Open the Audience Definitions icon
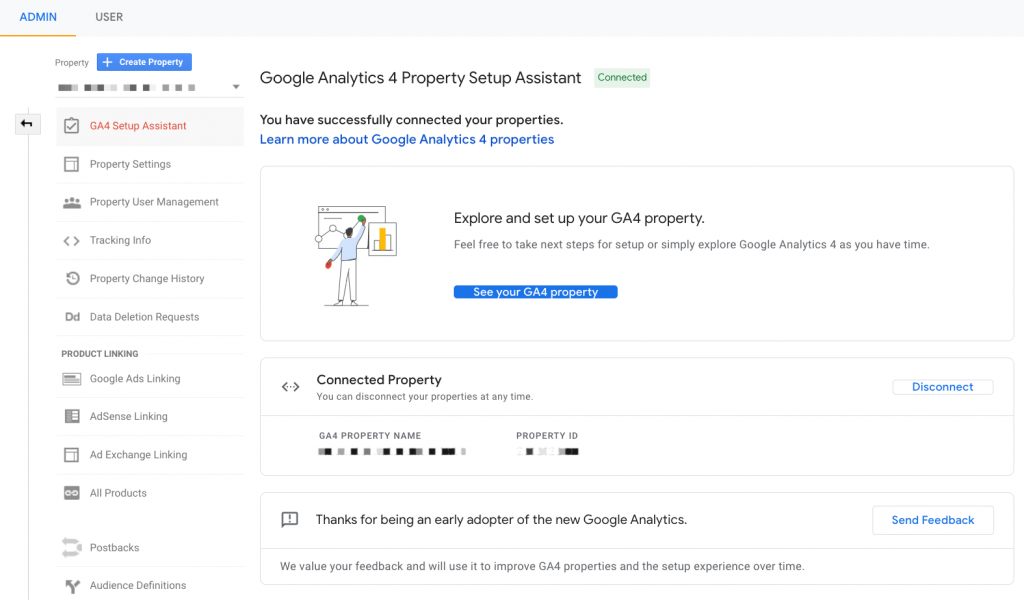The image size is (1024, 600). tap(72, 585)
